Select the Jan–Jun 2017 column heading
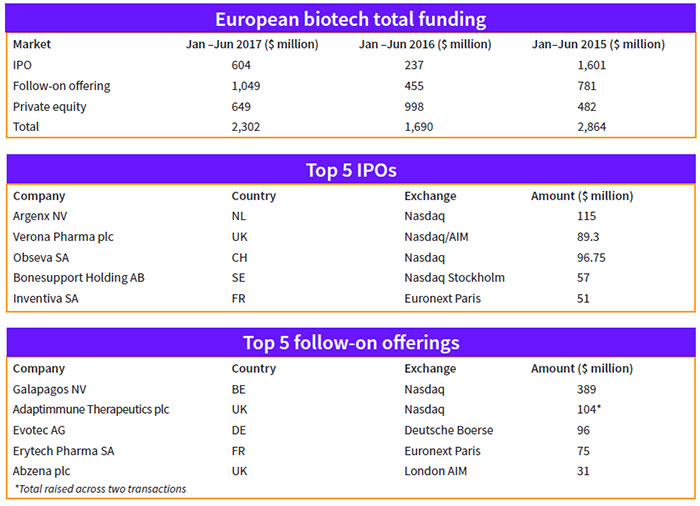 252,45
